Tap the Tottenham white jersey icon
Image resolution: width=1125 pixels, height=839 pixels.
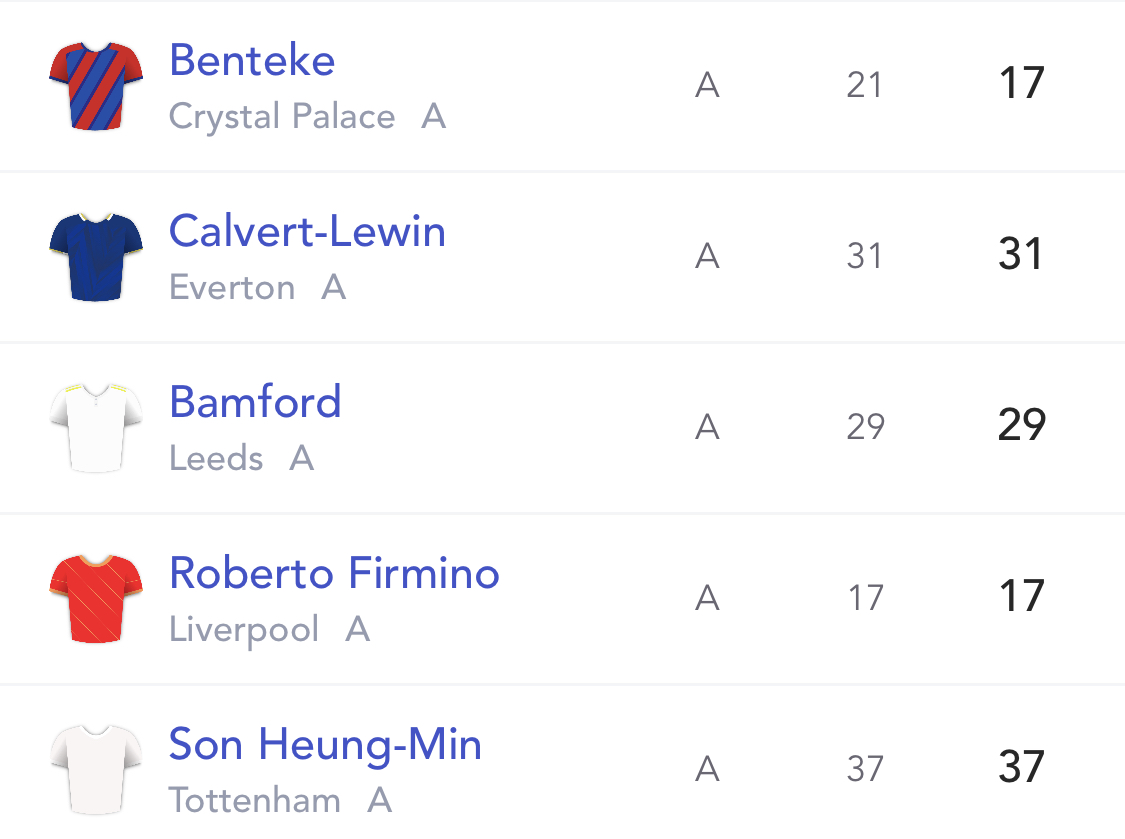tap(96, 769)
